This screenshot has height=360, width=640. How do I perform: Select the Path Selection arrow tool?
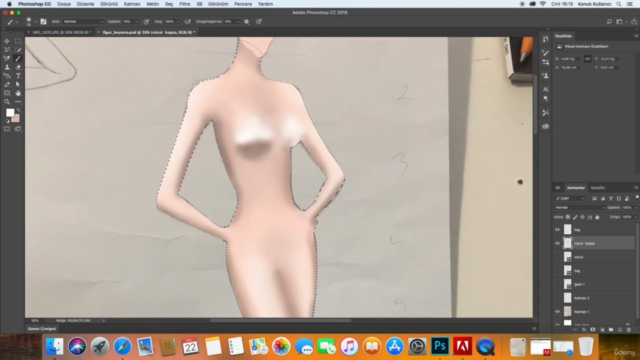point(18,84)
